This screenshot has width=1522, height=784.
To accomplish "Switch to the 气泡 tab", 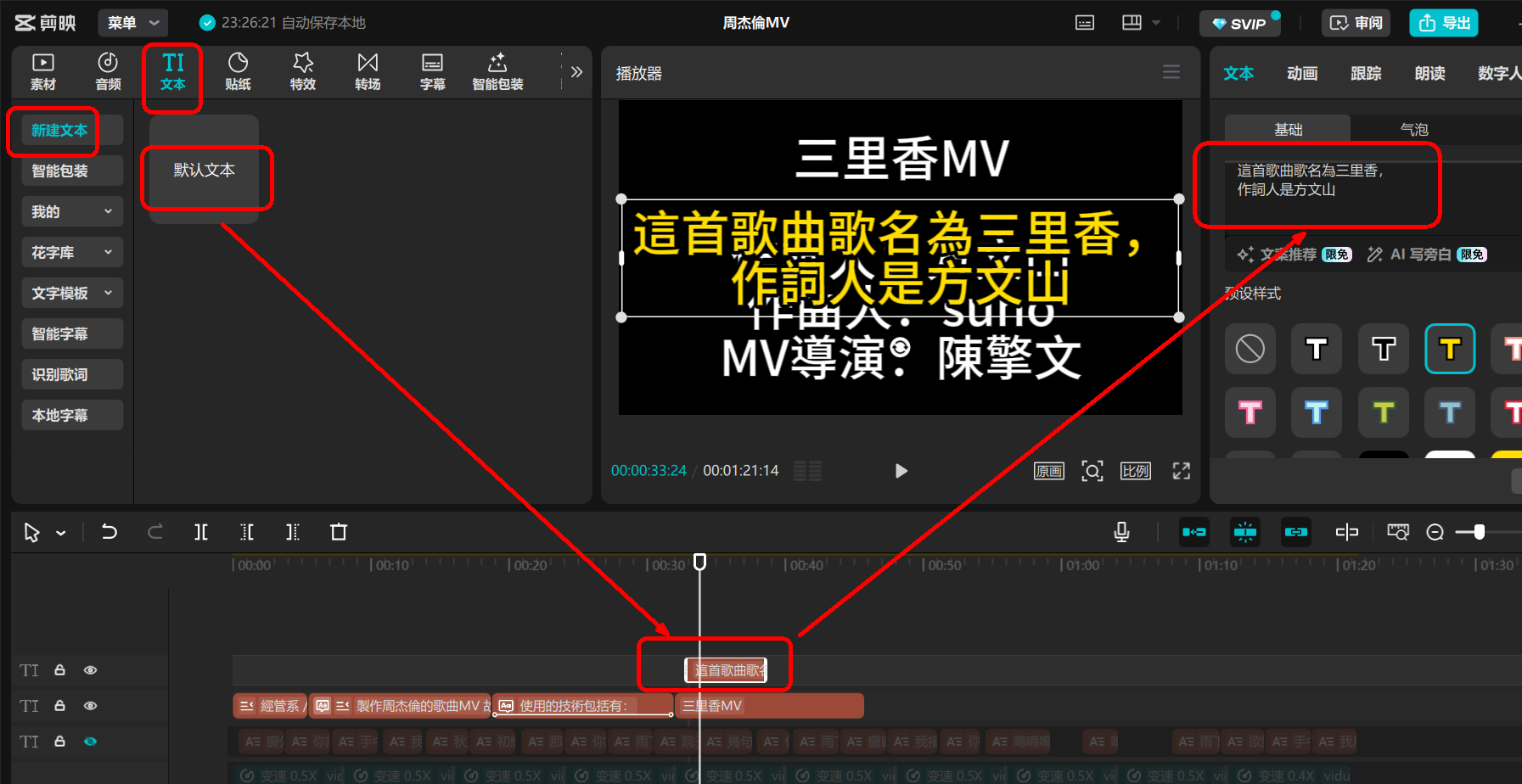I will (x=1414, y=130).
